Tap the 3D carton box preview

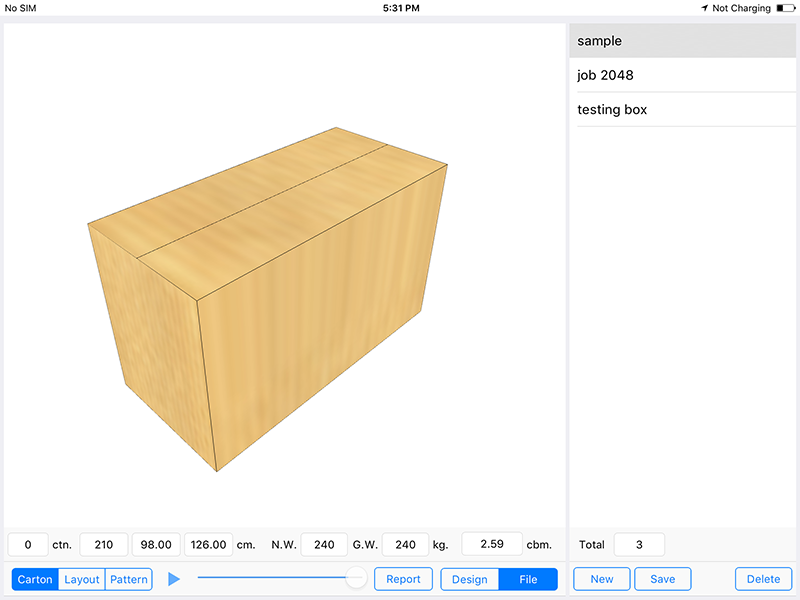pyautogui.click(x=267, y=299)
